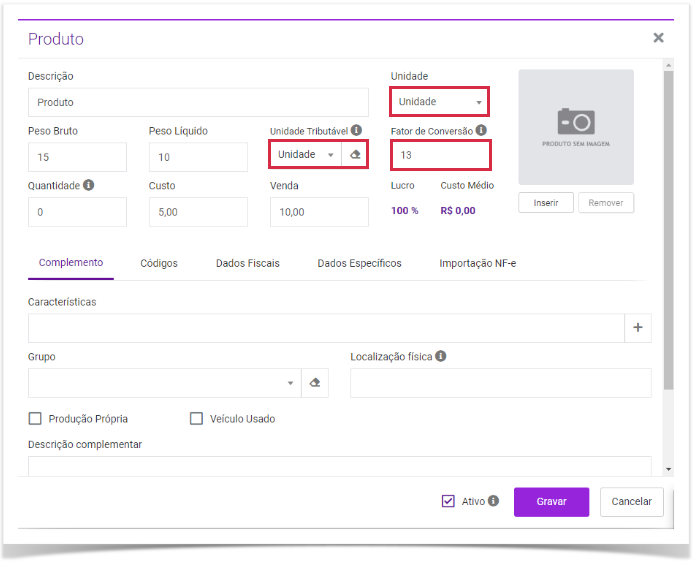Toggle the Ativo checkbox
694x562 pixels.
[x=448, y=501]
